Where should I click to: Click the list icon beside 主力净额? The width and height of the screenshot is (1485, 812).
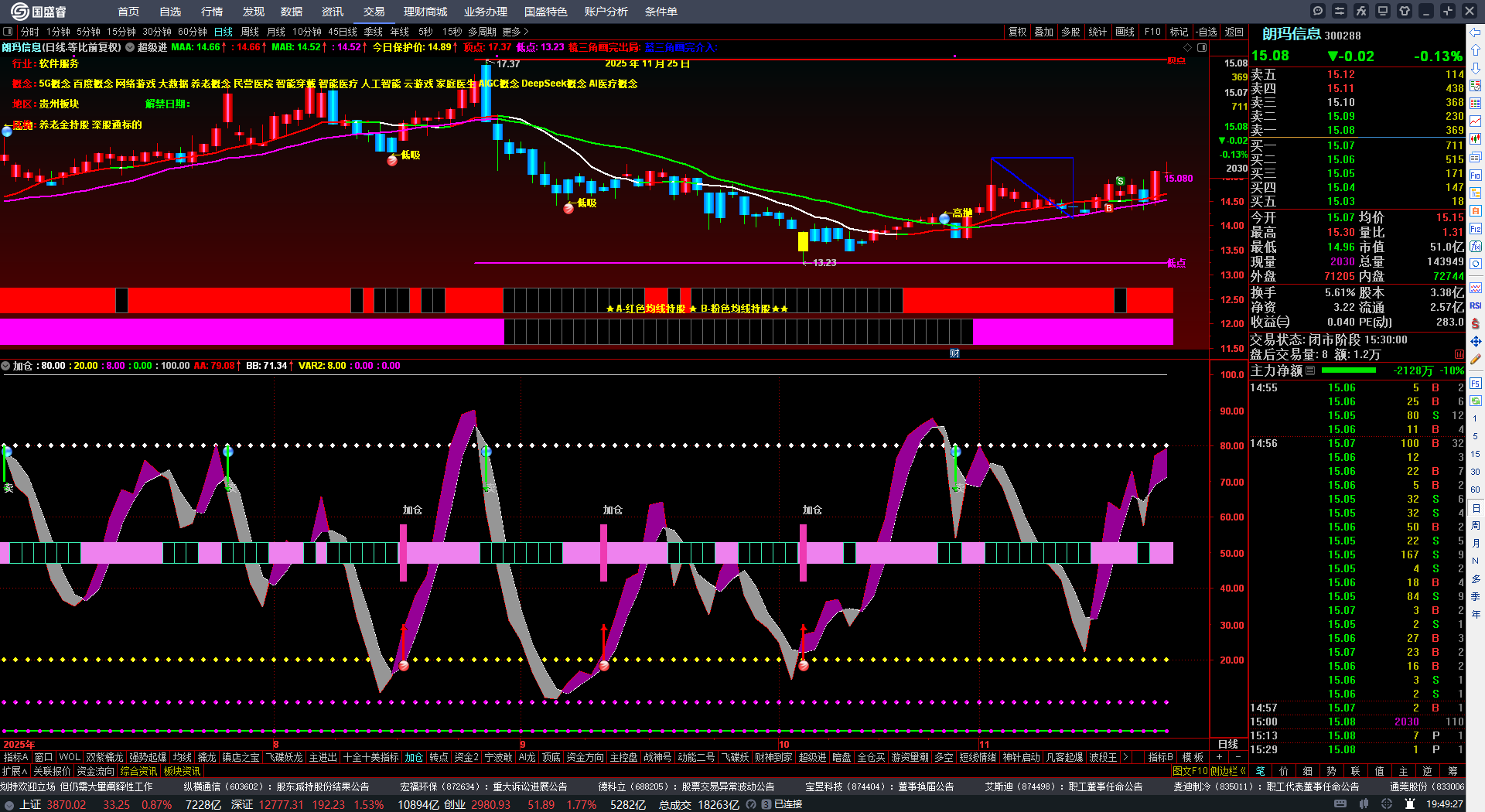coord(1310,370)
